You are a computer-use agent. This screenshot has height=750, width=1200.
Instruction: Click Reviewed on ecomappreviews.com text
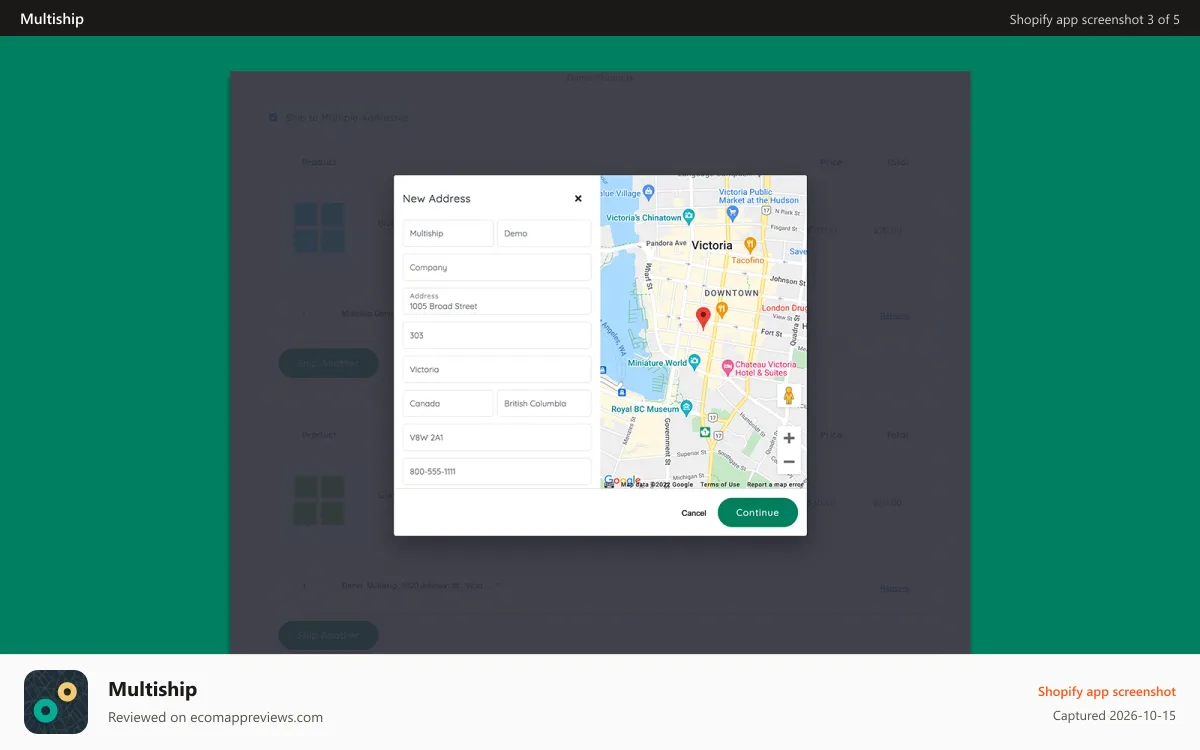[x=215, y=717]
